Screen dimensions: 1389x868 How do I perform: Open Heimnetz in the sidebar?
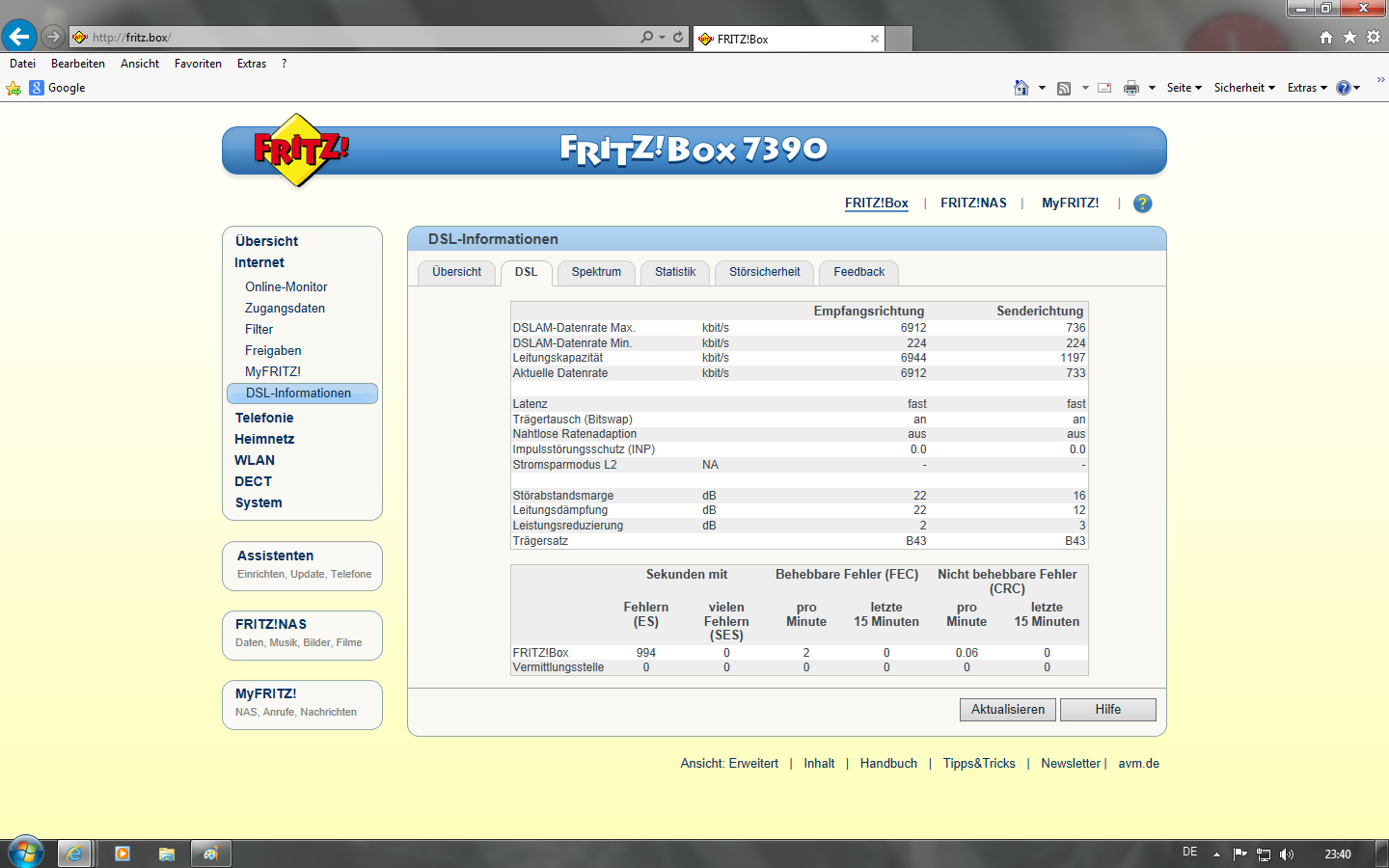point(264,439)
